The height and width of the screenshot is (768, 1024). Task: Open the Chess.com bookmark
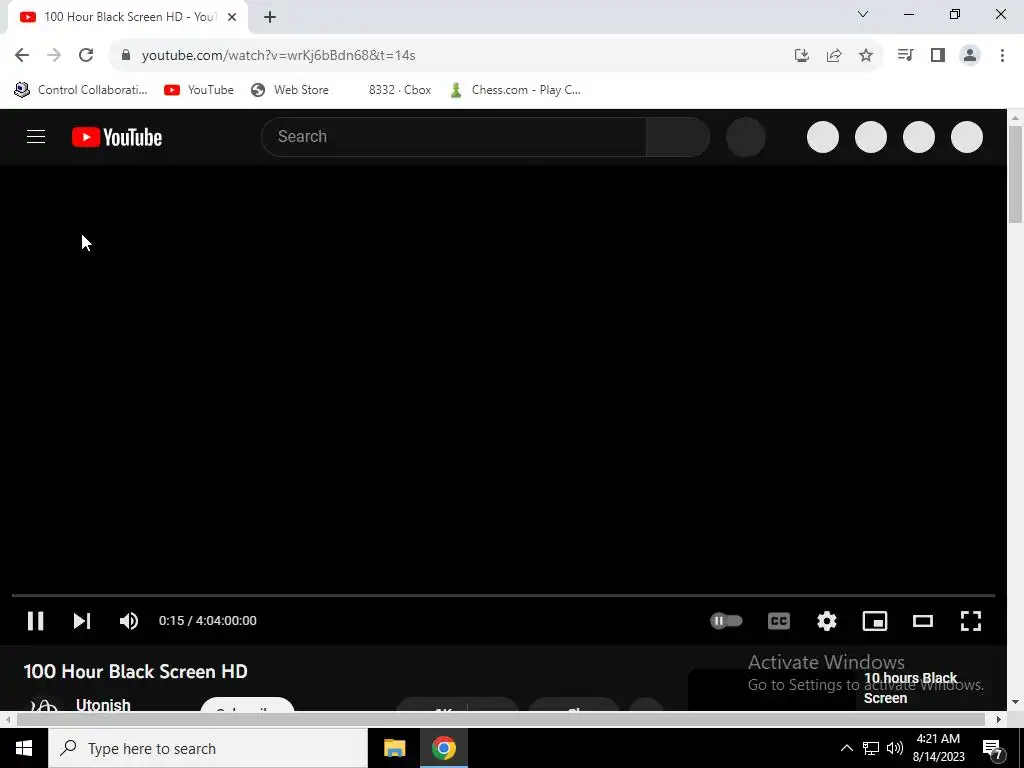(x=516, y=89)
